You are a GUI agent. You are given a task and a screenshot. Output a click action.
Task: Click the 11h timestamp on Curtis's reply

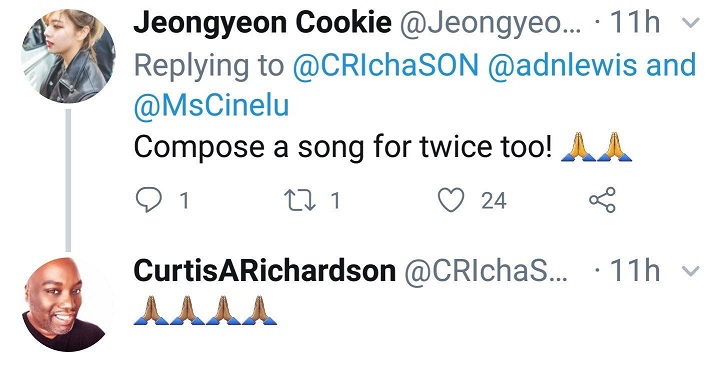coord(635,271)
